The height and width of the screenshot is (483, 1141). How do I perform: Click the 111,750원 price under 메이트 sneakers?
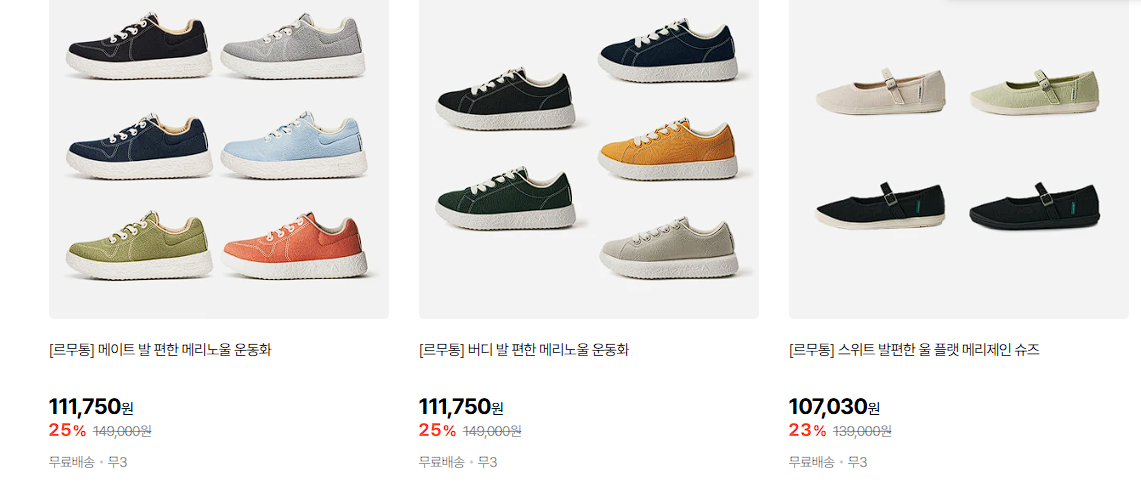pyautogui.click(x=91, y=407)
